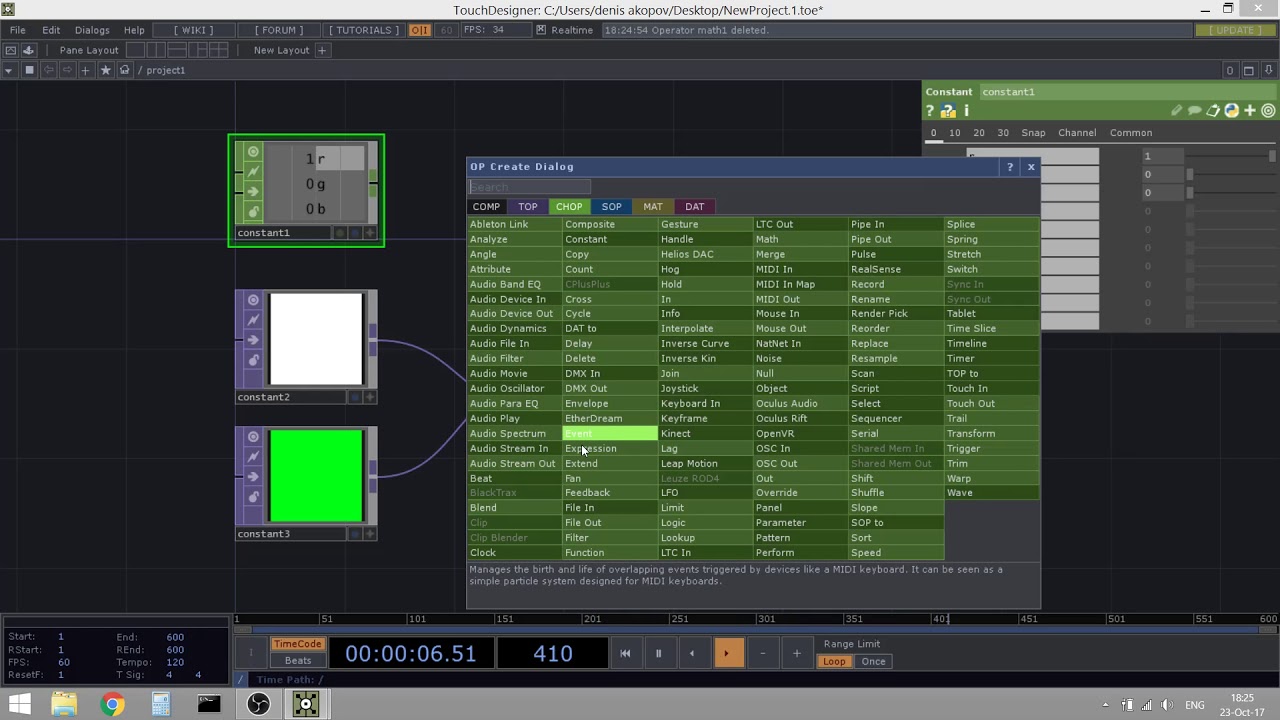Click the copy parameters clipboard icon
1280x720 pixels.
tap(1213, 111)
